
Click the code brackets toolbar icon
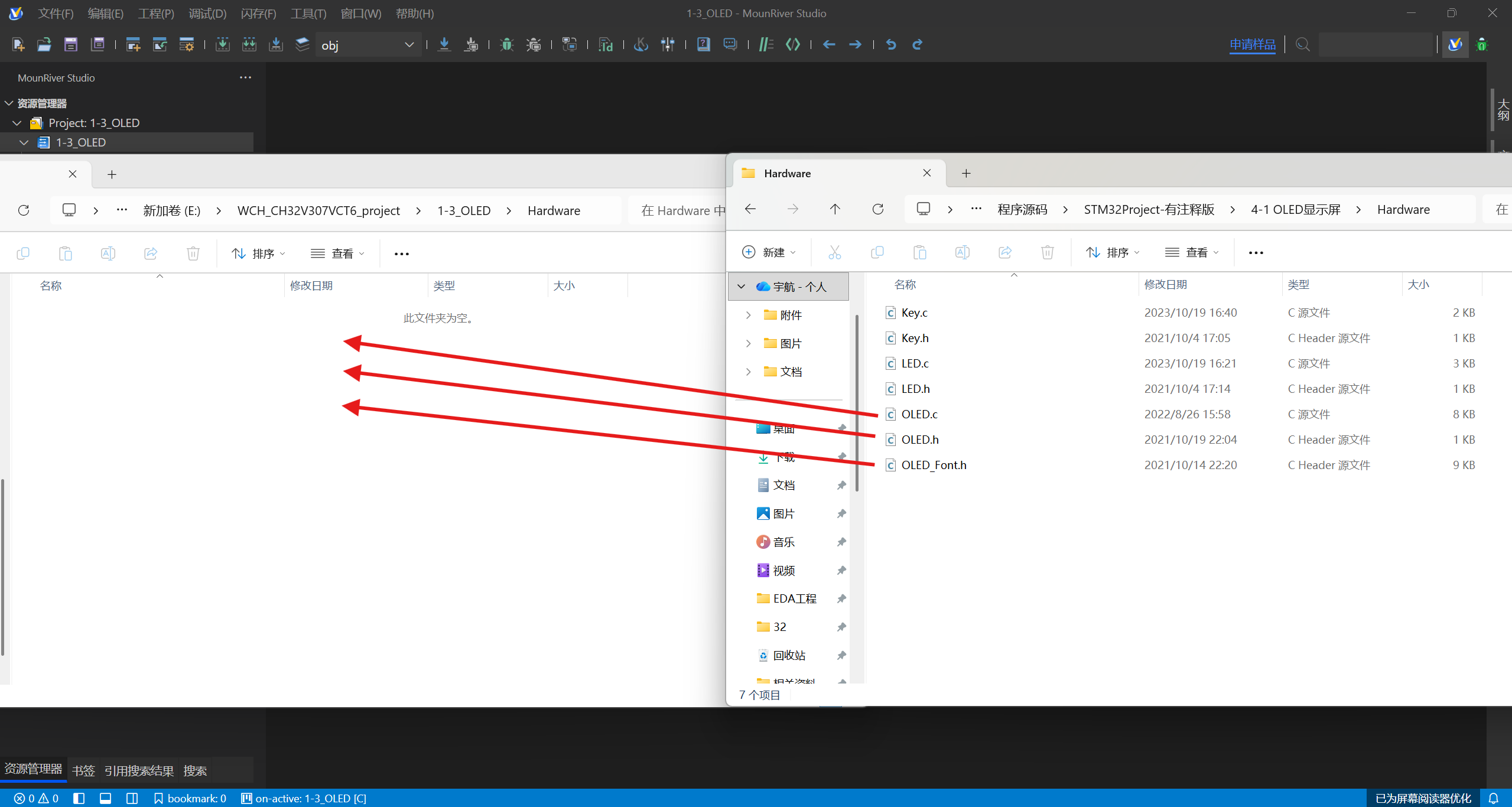(792, 44)
